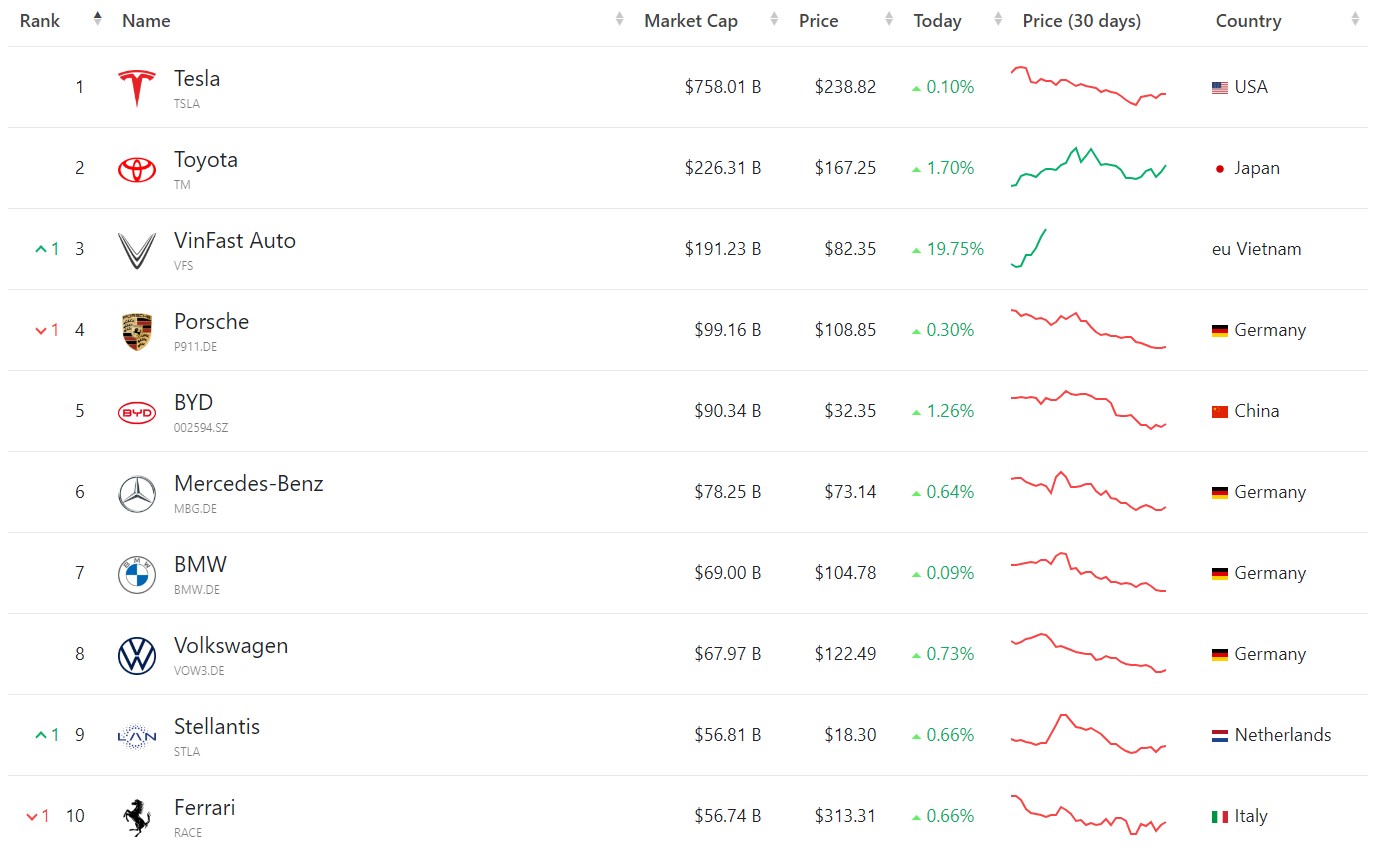Viewport: 1377px width, 856px height.
Task: Click the China flag icon
Action: 1220,411
